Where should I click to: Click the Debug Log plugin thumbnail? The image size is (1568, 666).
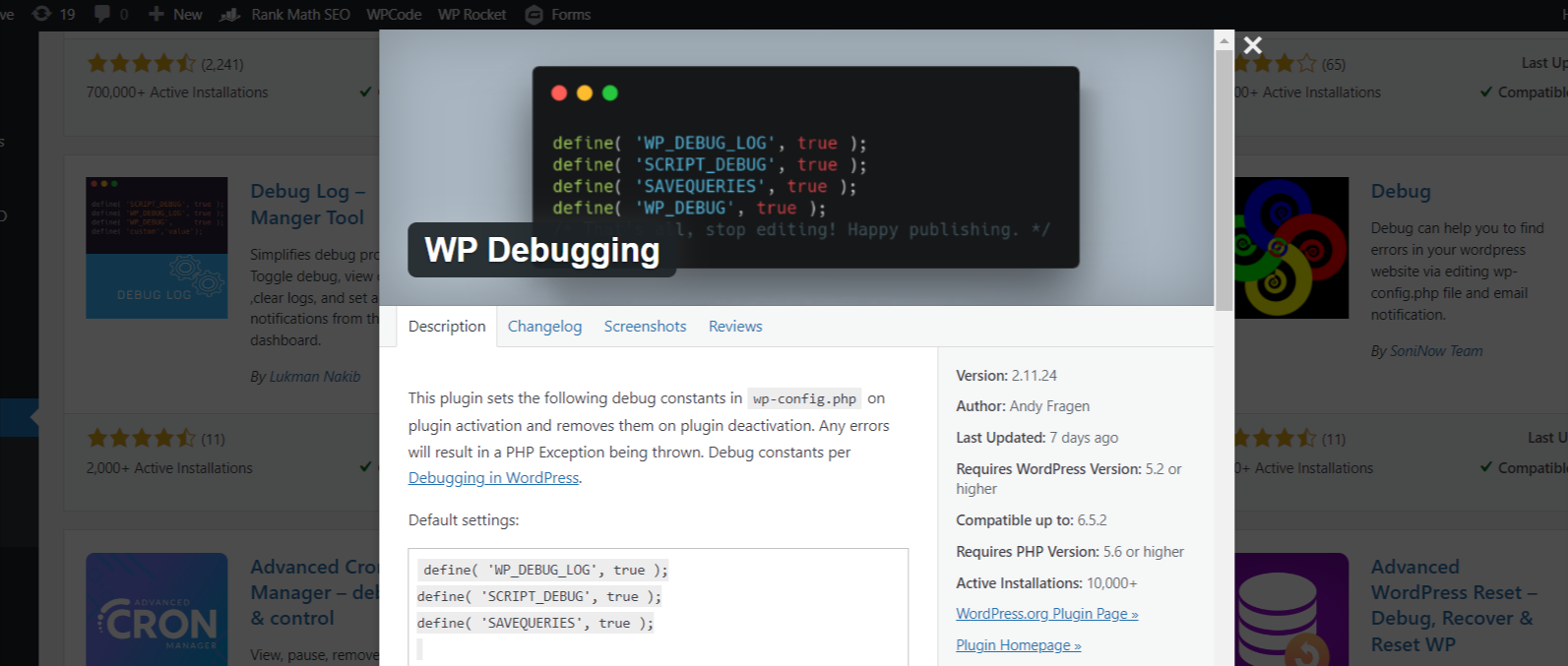(x=157, y=247)
